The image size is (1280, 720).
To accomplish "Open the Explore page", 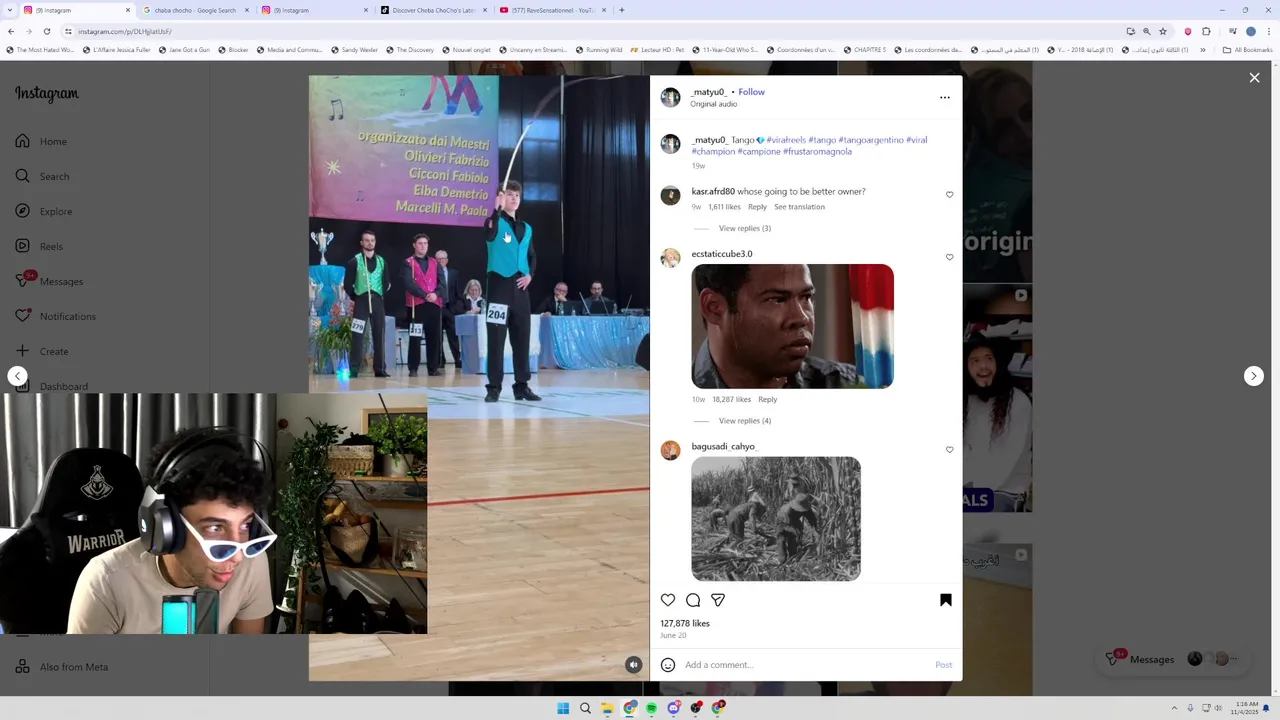I will pos(43,211).
